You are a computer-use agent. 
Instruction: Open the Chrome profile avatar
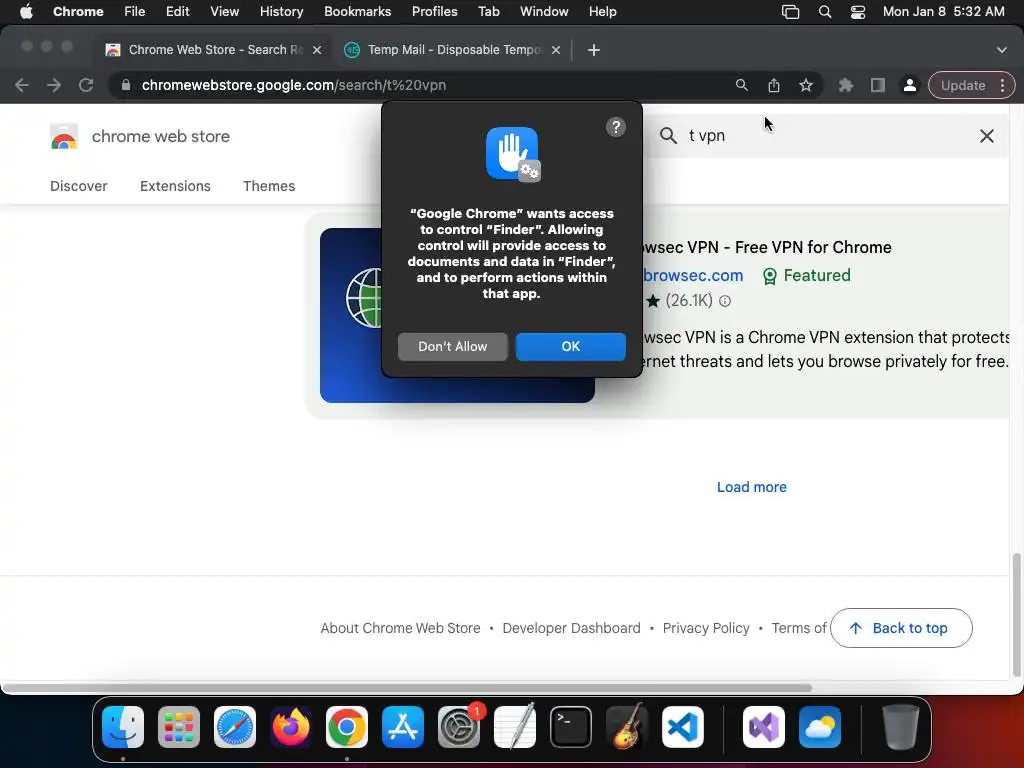[910, 85]
